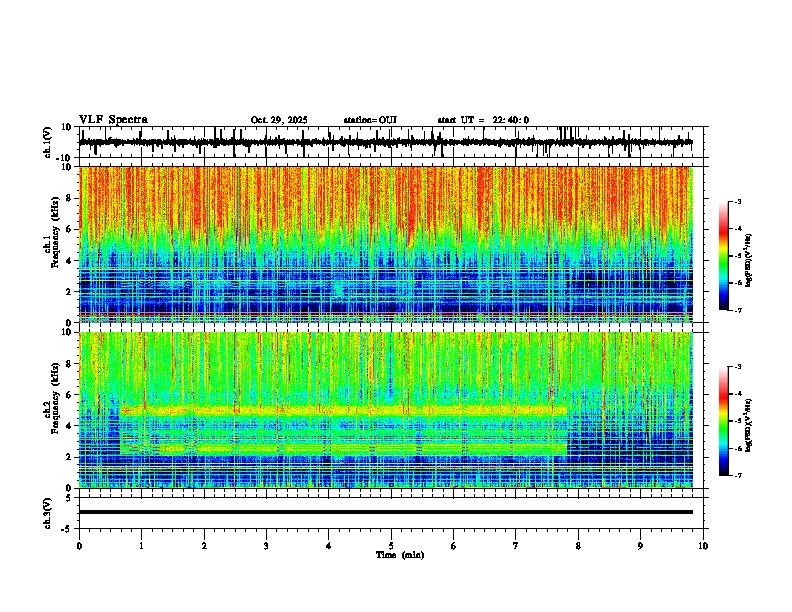792x612 pixels.
Task: Click the 5 kHz emission band in ch.2 spectrogram
Action: pos(343,411)
